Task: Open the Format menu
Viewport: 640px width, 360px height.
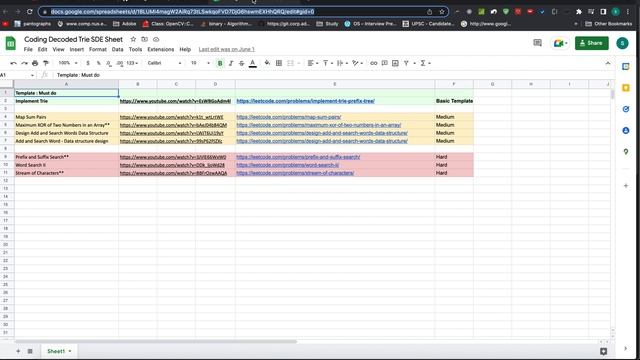Action: [x=98, y=49]
